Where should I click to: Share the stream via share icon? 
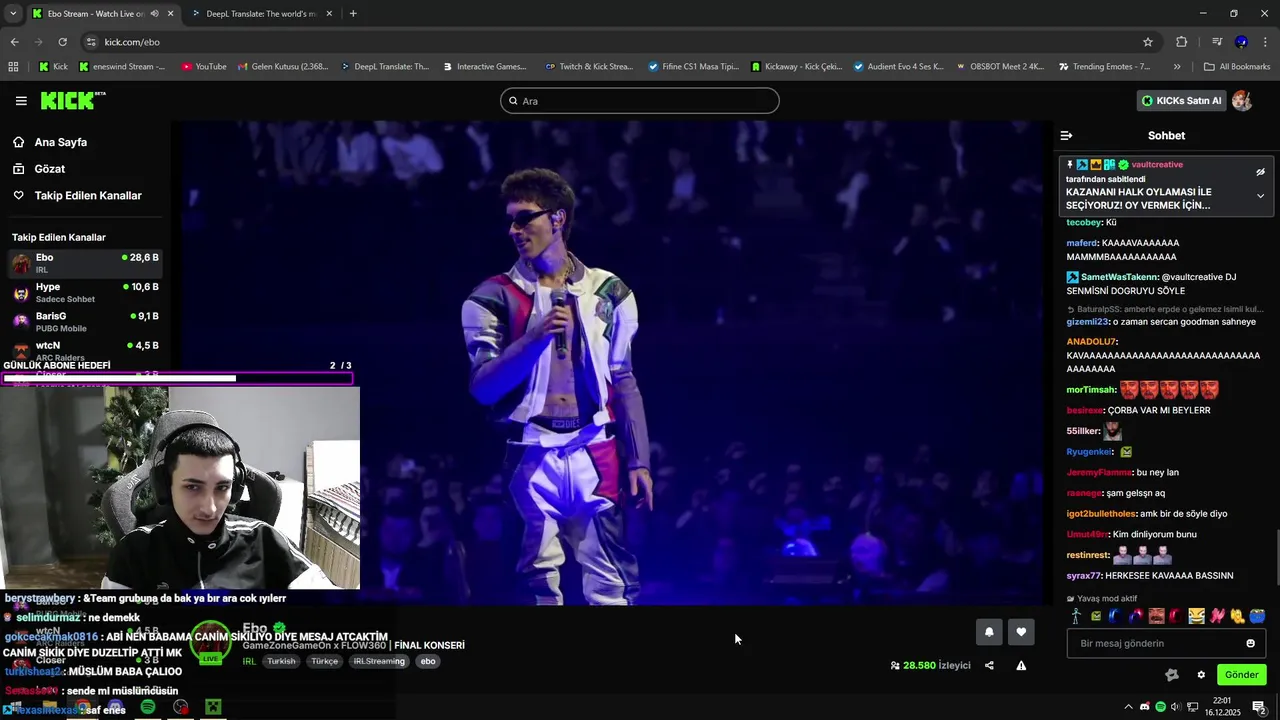(x=989, y=666)
